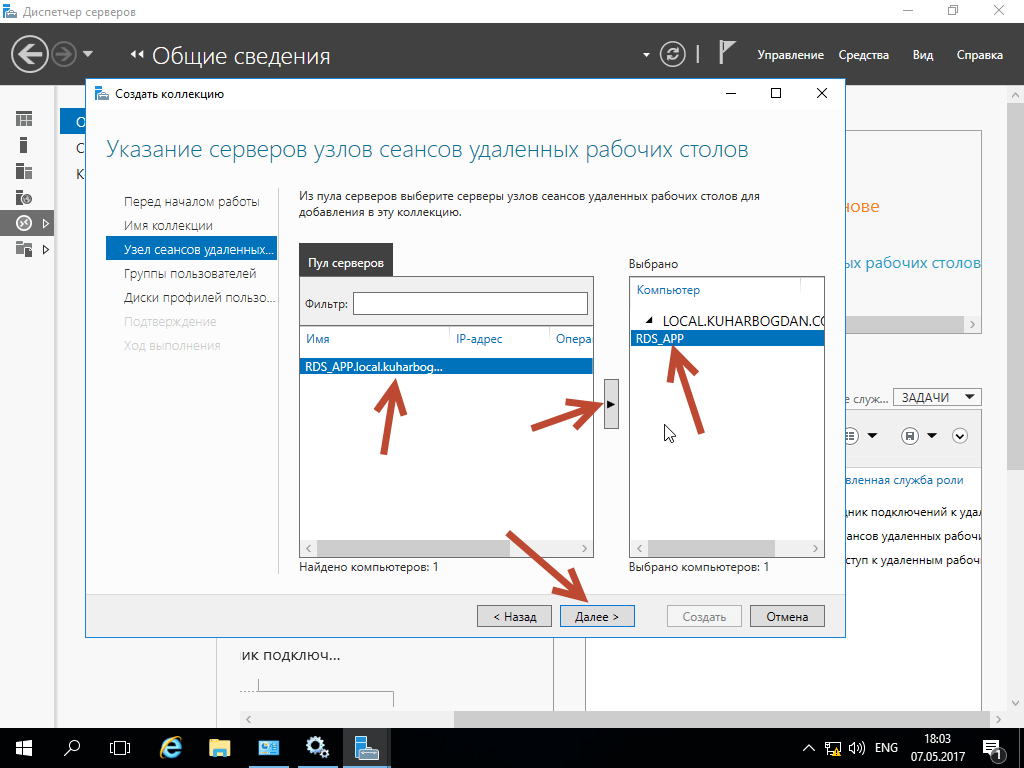The image size is (1024, 768).
Task: Open the Dashboard icon in the left sidebar
Action: (24, 119)
